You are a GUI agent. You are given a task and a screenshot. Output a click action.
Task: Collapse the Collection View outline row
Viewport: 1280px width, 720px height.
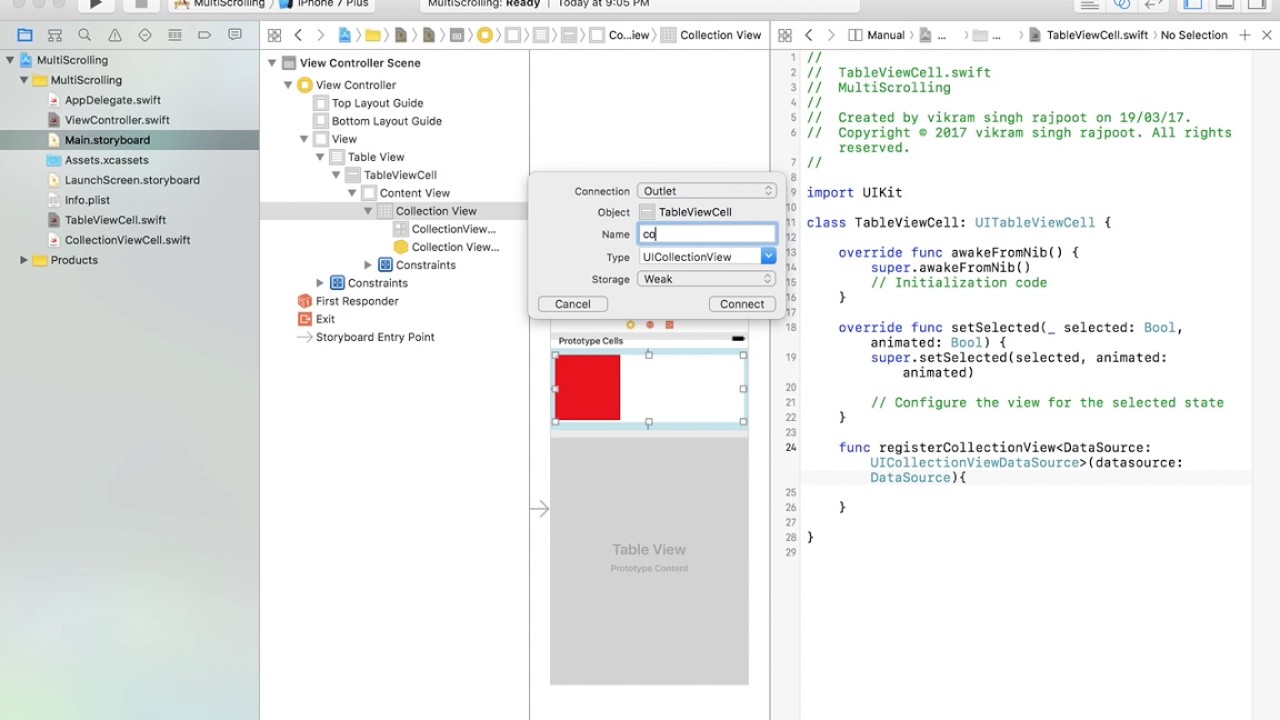click(x=368, y=211)
